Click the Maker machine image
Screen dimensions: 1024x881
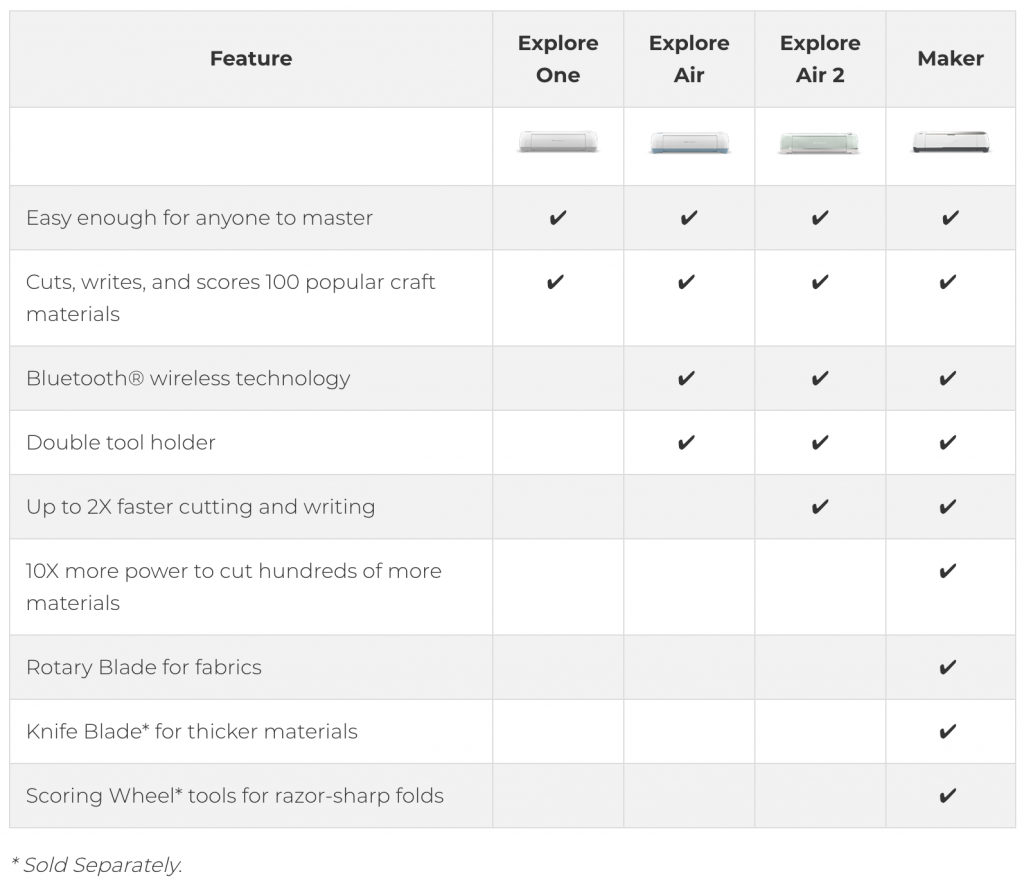(950, 142)
